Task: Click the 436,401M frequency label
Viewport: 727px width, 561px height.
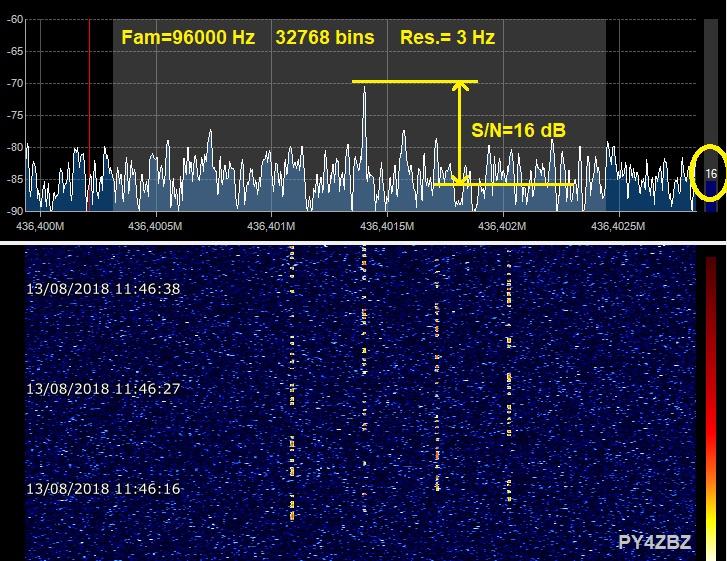Action: (271, 226)
